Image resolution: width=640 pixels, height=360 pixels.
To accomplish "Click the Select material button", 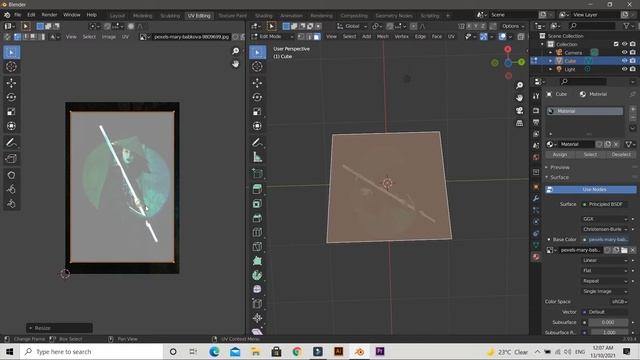I will point(590,155).
